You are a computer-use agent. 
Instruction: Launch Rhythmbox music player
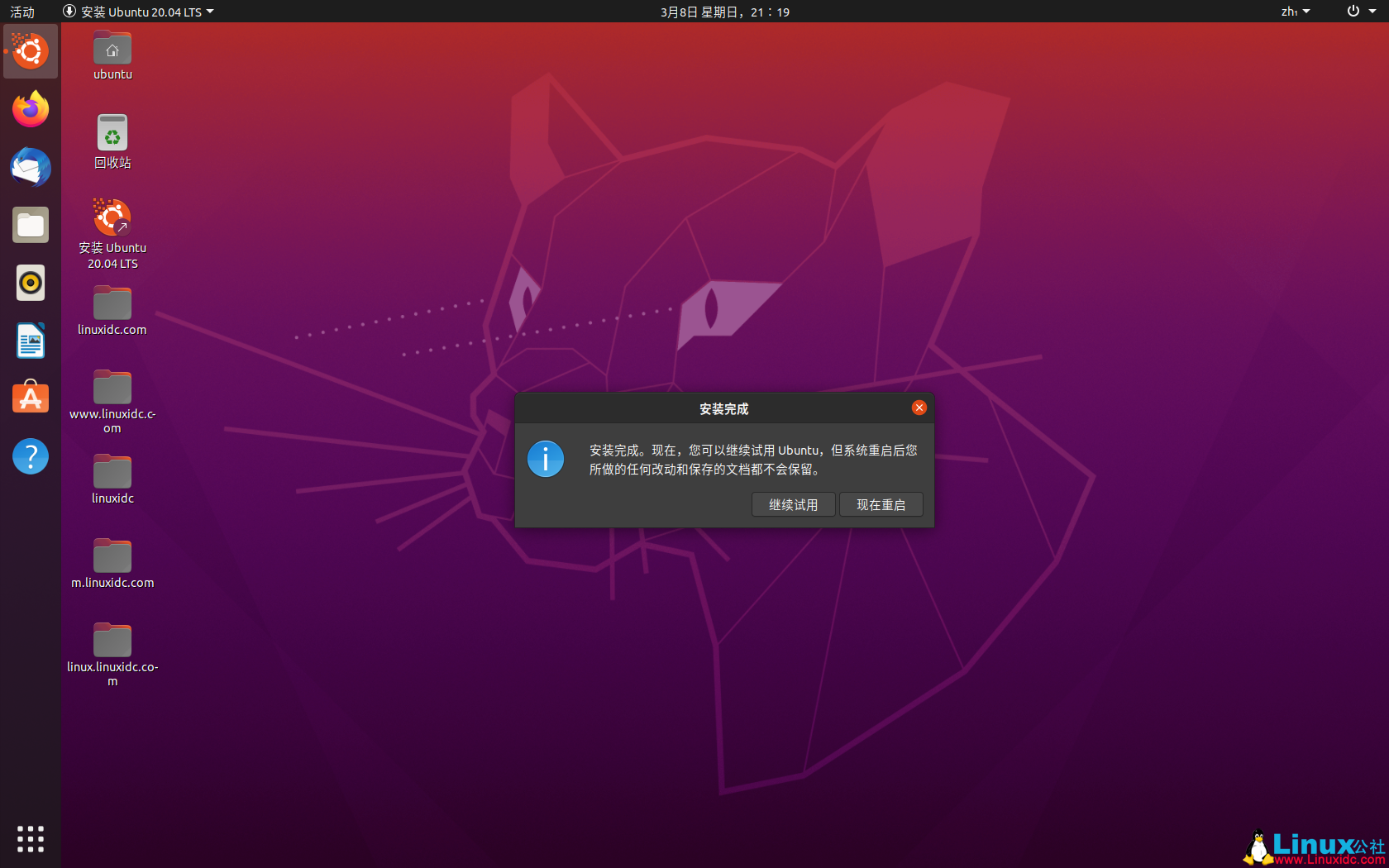point(30,282)
